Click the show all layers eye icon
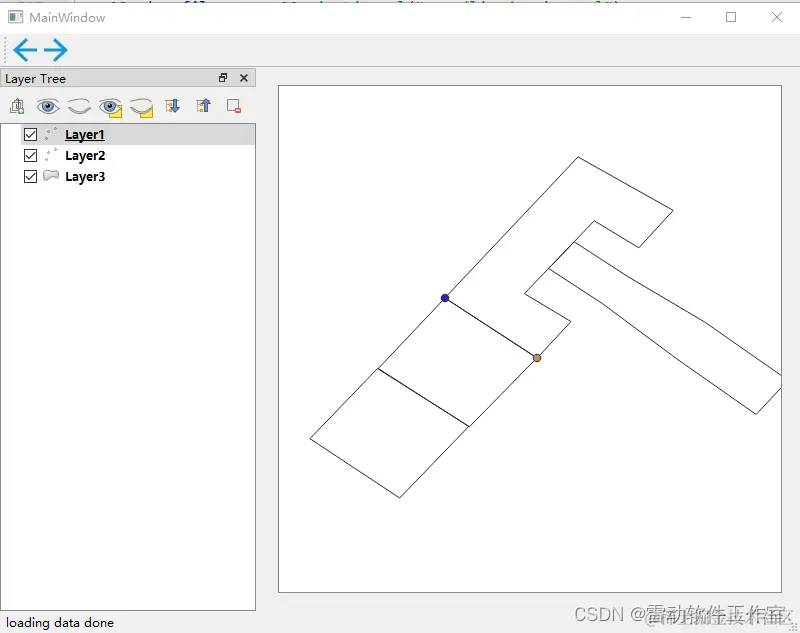Viewport: 800px width, 633px height. (48, 106)
